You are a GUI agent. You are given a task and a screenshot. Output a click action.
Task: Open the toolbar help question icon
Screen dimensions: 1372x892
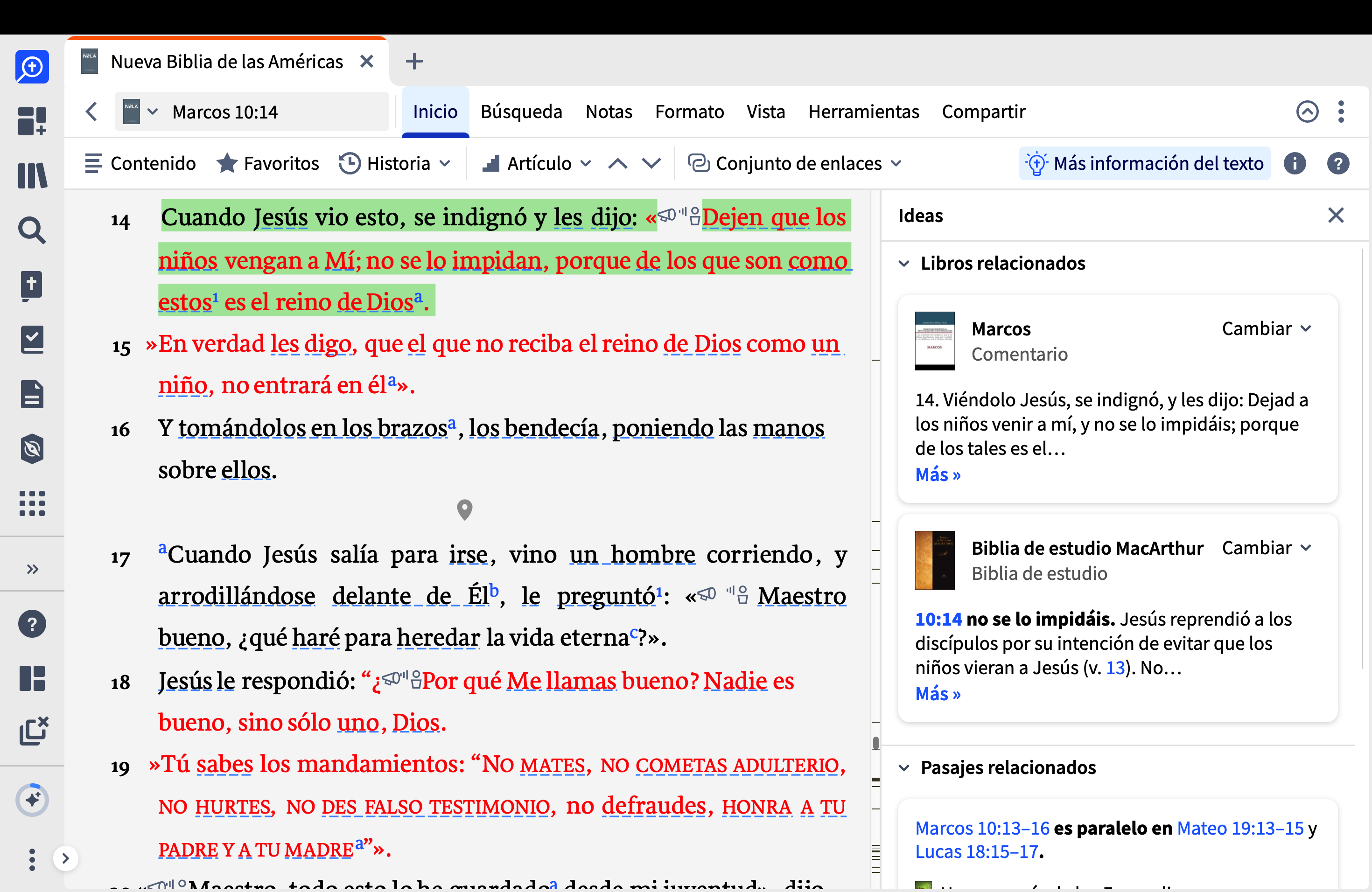pyautogui.click(x=1338, y=164)
